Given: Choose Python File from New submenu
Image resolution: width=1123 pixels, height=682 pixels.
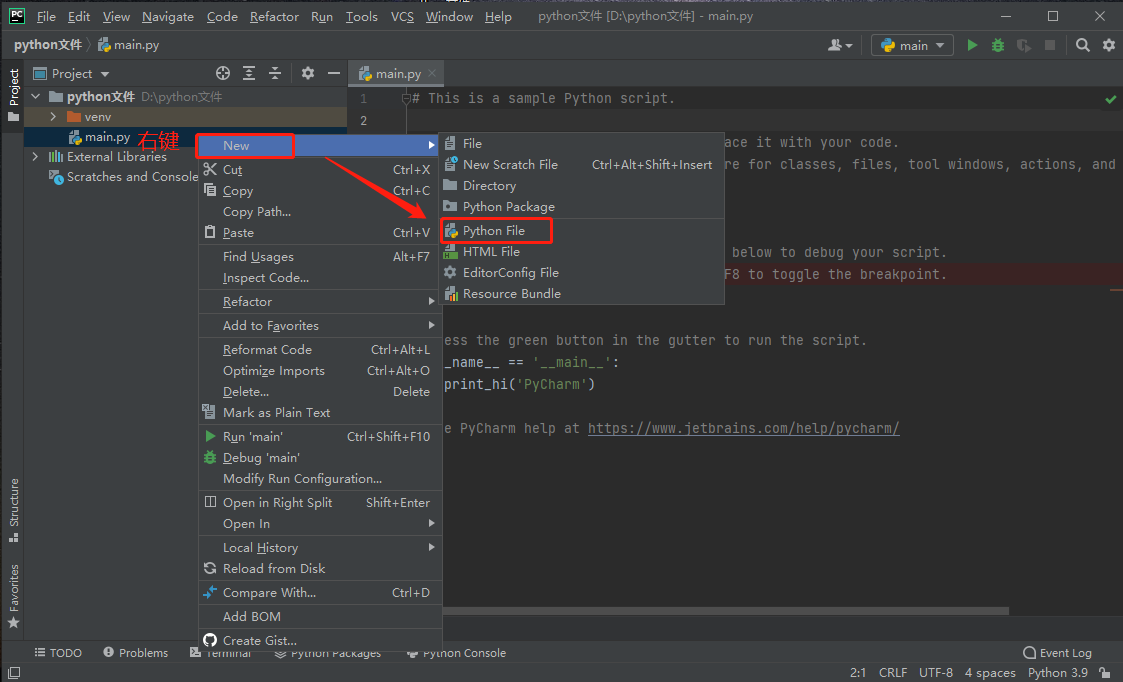Looking at the screenshot, I should pyautogui.click(x=582, y=231).
